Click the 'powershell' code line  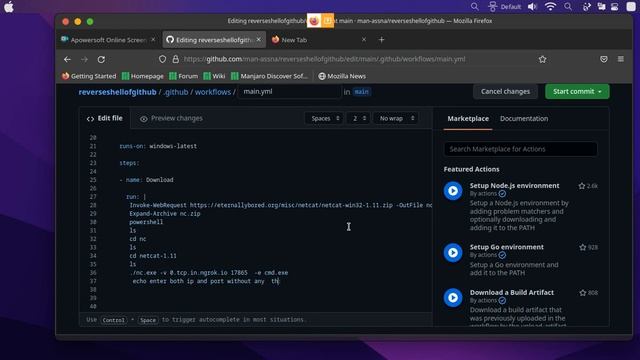pos(146,222)
